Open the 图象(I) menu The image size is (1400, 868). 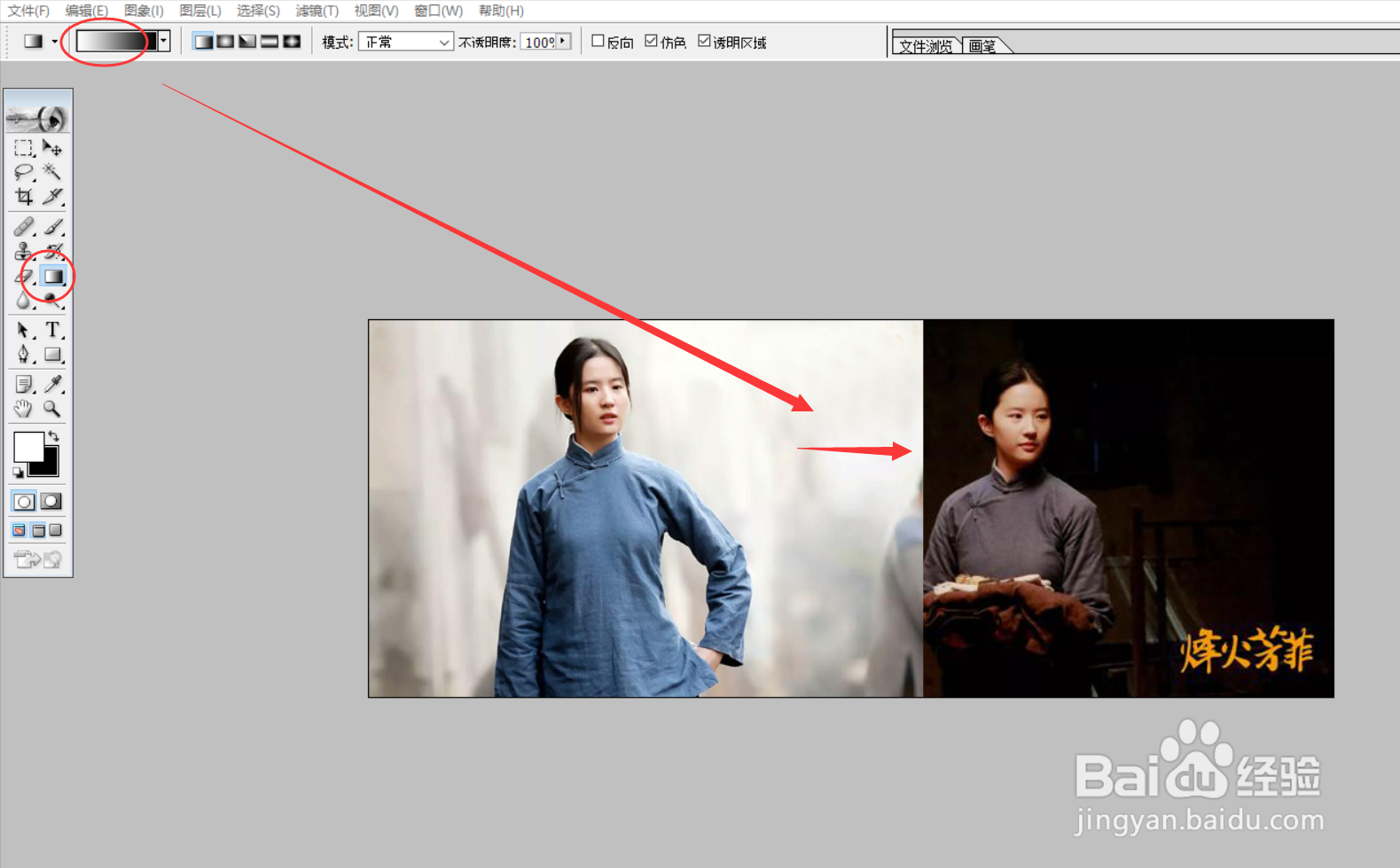coord(144,11)
